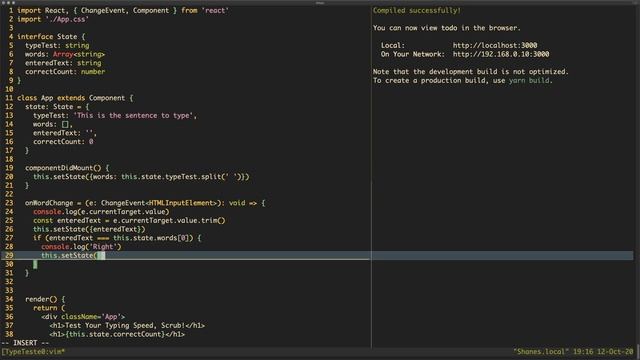640x360 pixels.
Task: Click 'class App extends Component' line
Action: point(75,98)
